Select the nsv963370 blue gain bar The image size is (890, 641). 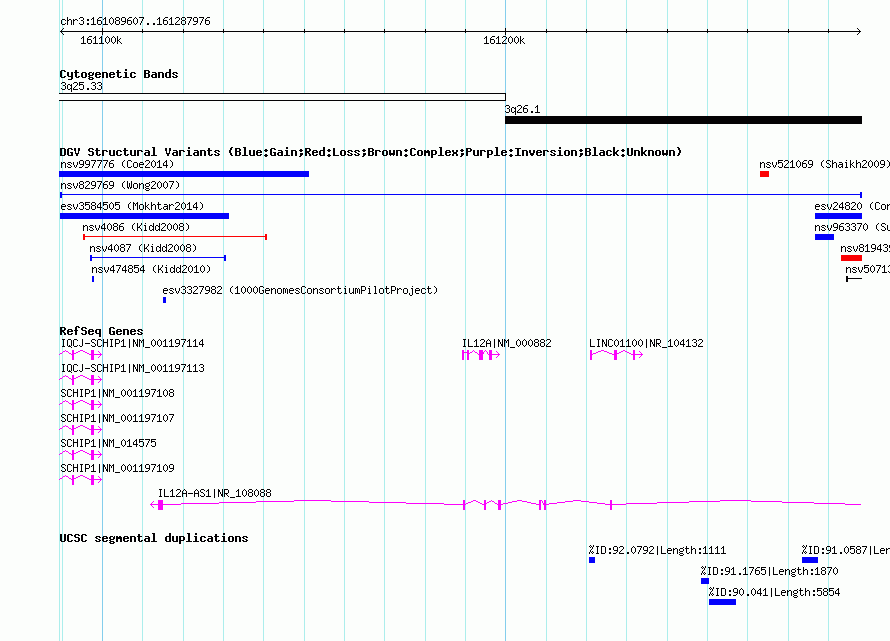824,237
